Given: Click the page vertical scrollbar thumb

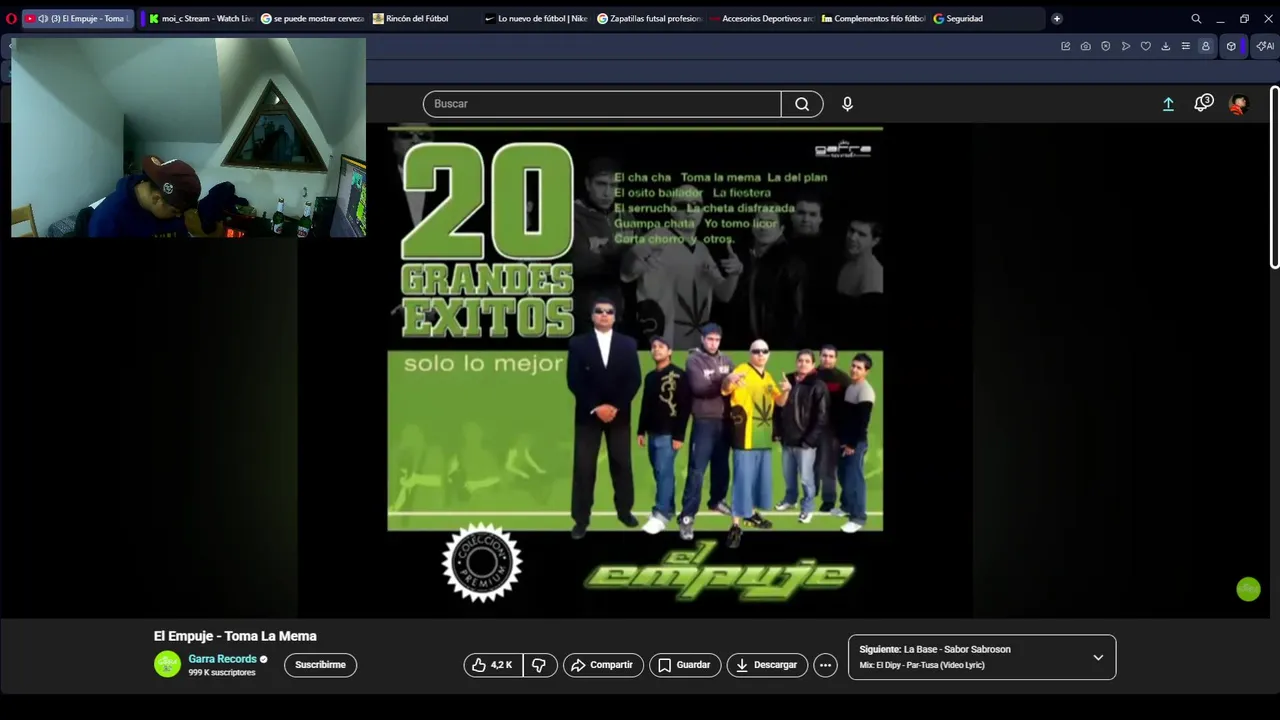Looking at the screenshot, I should [x=1274, y=177].
